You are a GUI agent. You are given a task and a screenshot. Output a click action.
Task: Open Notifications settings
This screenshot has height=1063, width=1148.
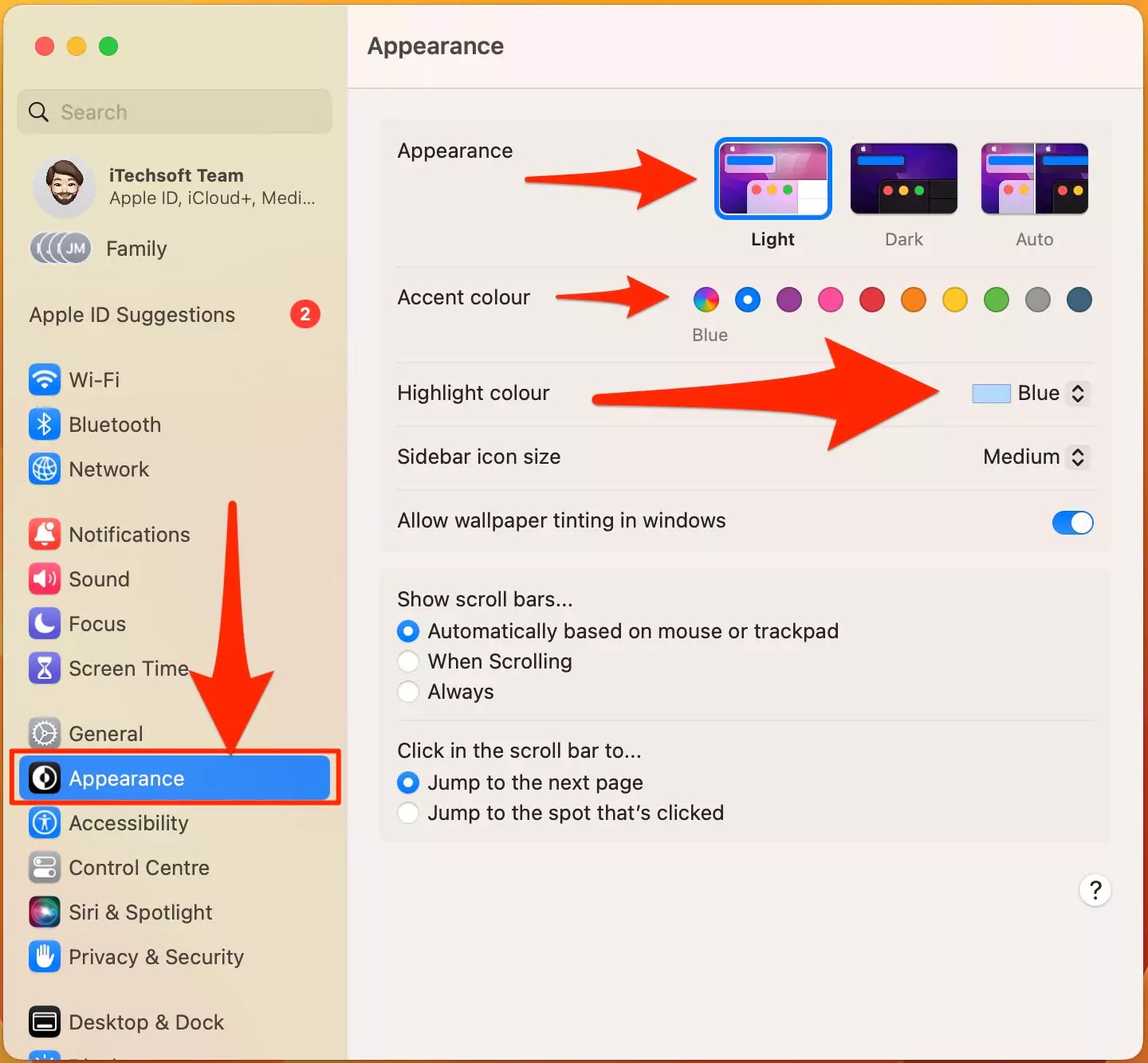tap(128, 534)
